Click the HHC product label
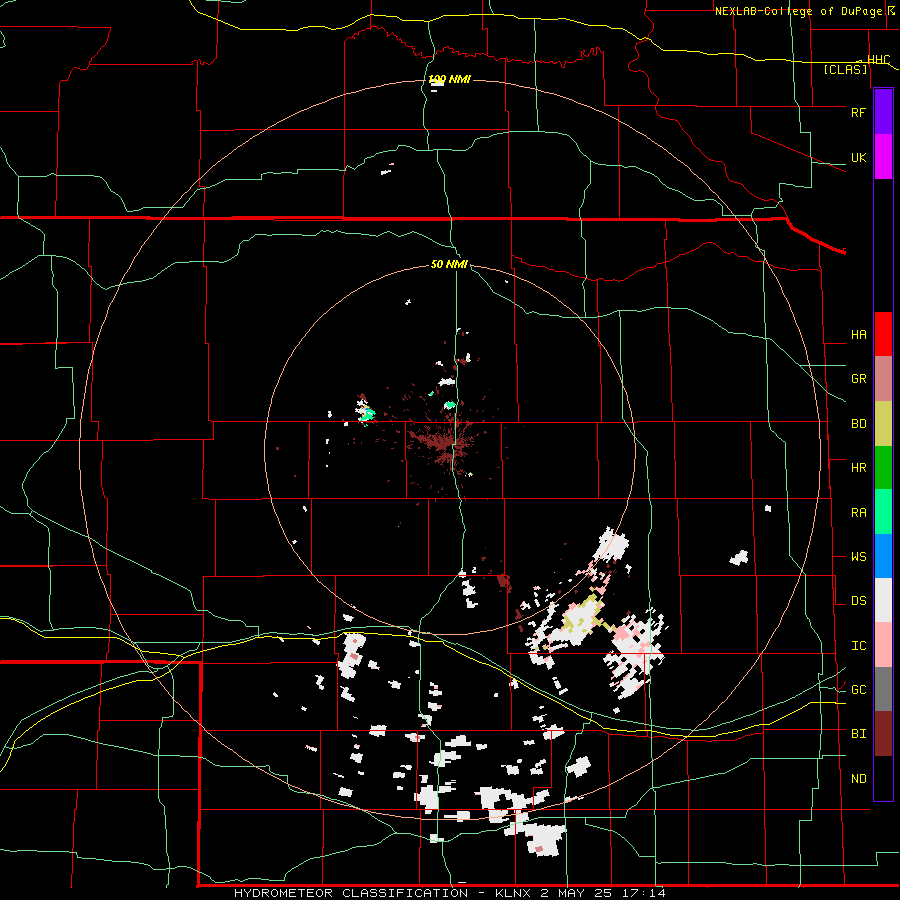 [878, 59]
